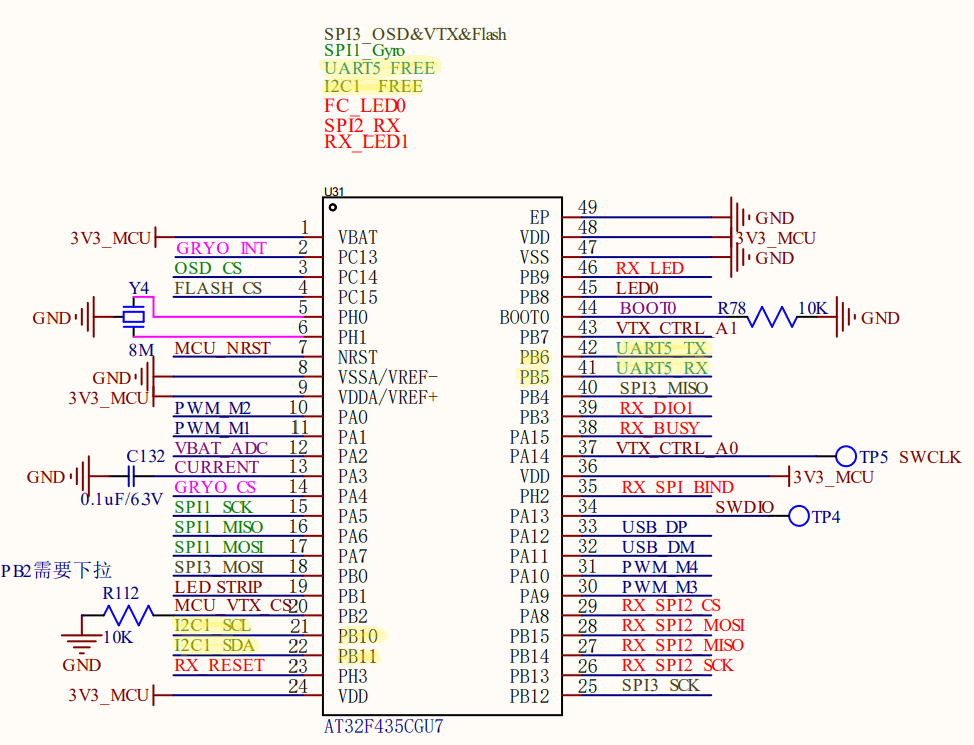Select the SWDIO net label
974x745 pixels.
(x=744, y=507)
